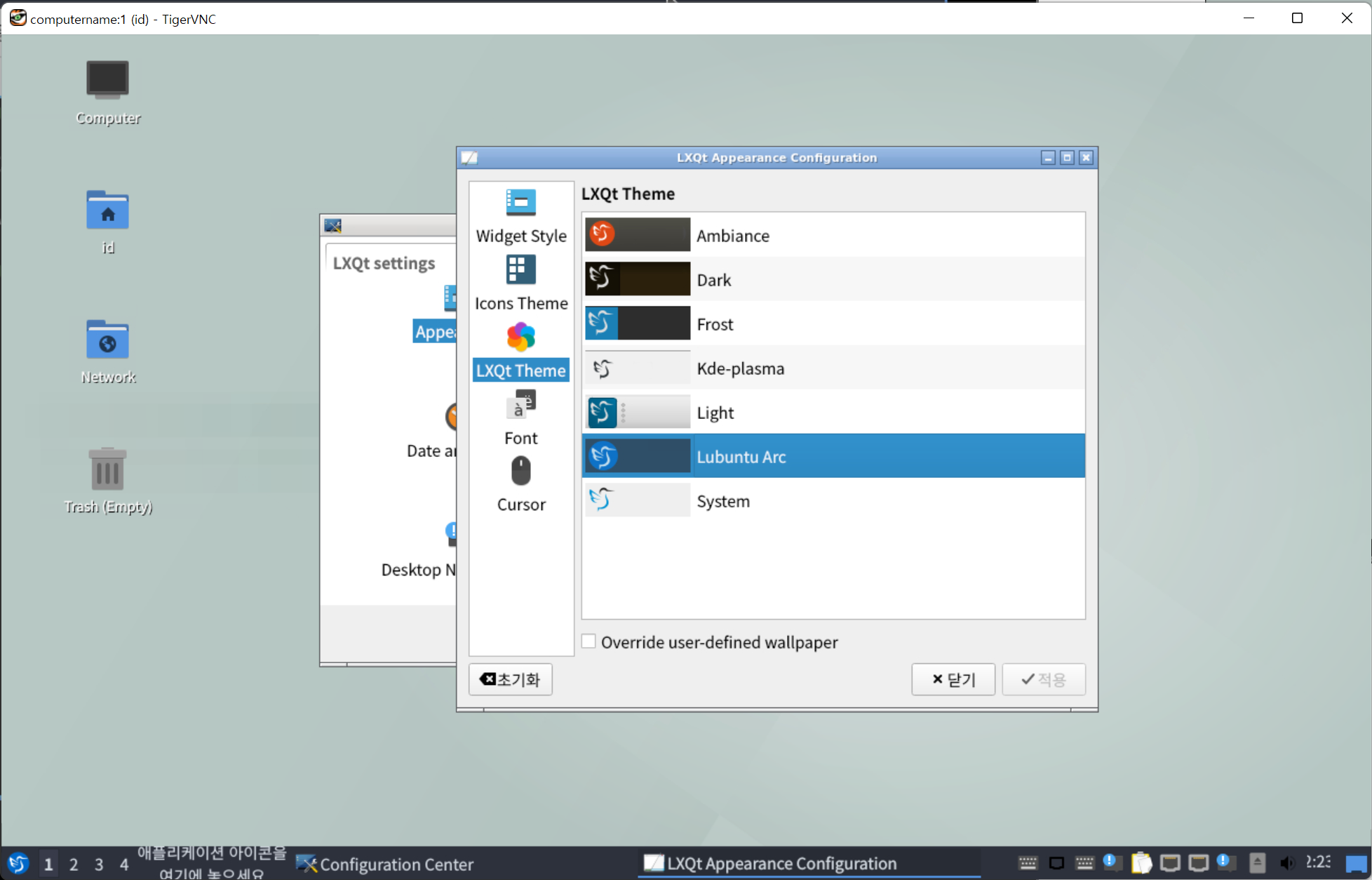Choose the Light theme

pyautogui.click(x=833, y=412)
